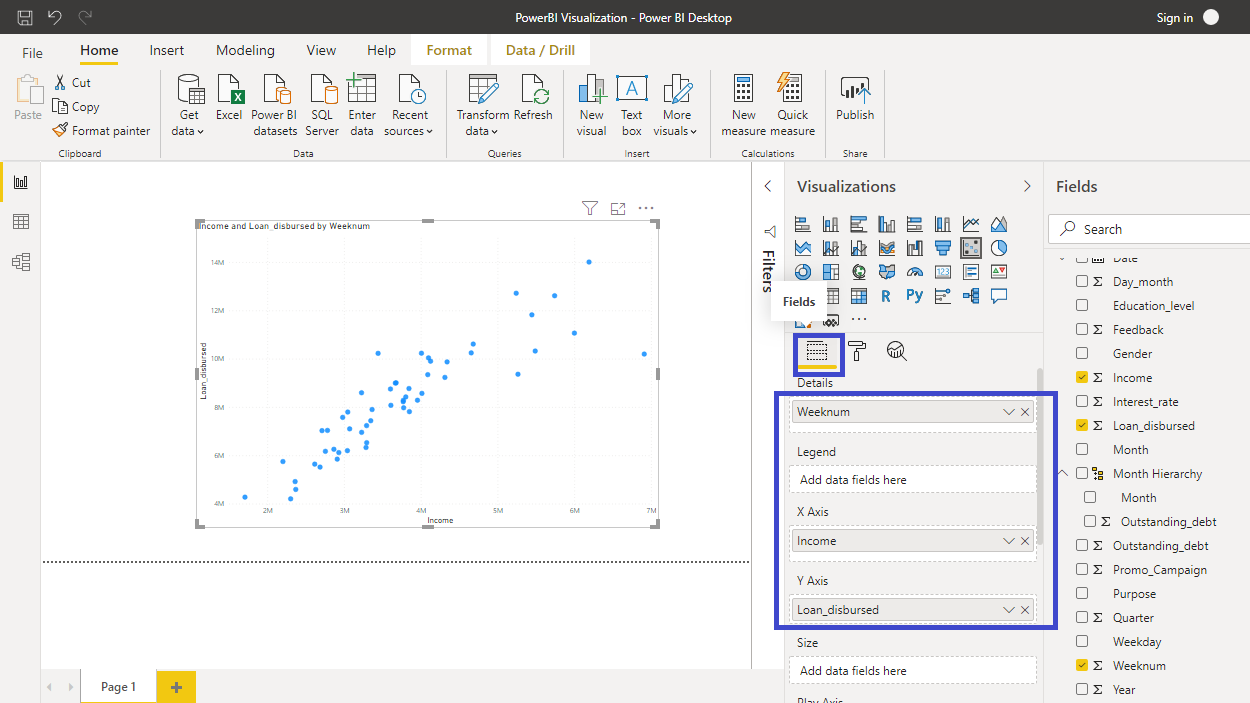Check the Promo_Campaign field checkbox
Viewport: 1250px width, 703px height.
pyautogui.click(x=1082, y=570)
